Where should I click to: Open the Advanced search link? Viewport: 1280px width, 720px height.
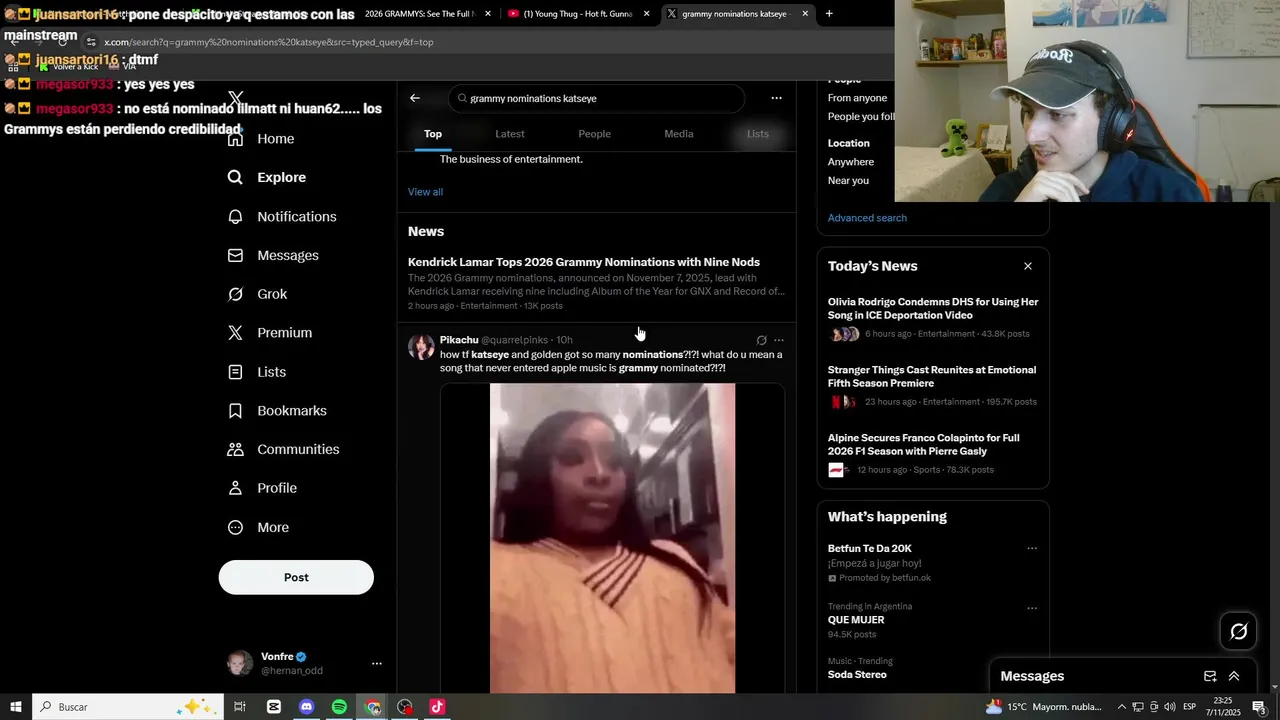(867, 218)
